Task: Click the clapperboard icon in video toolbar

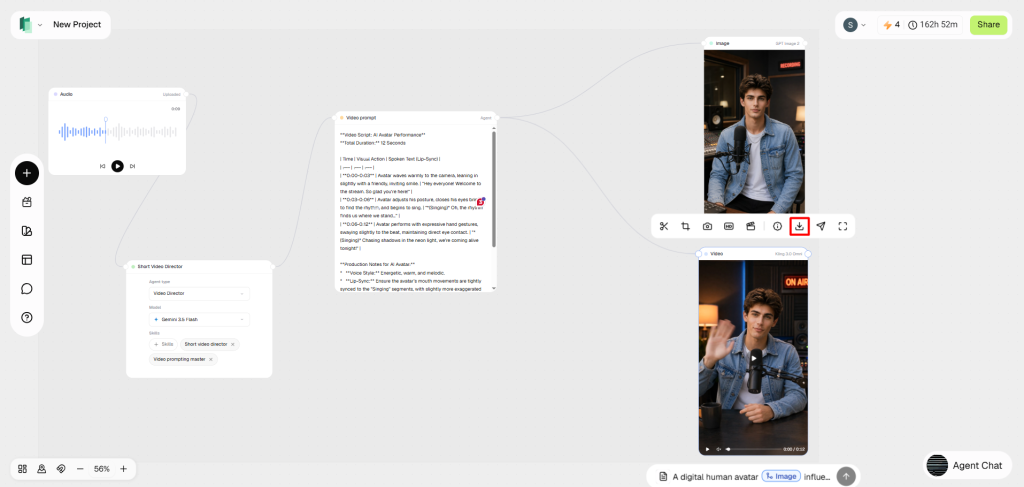Action: point(750,227)
